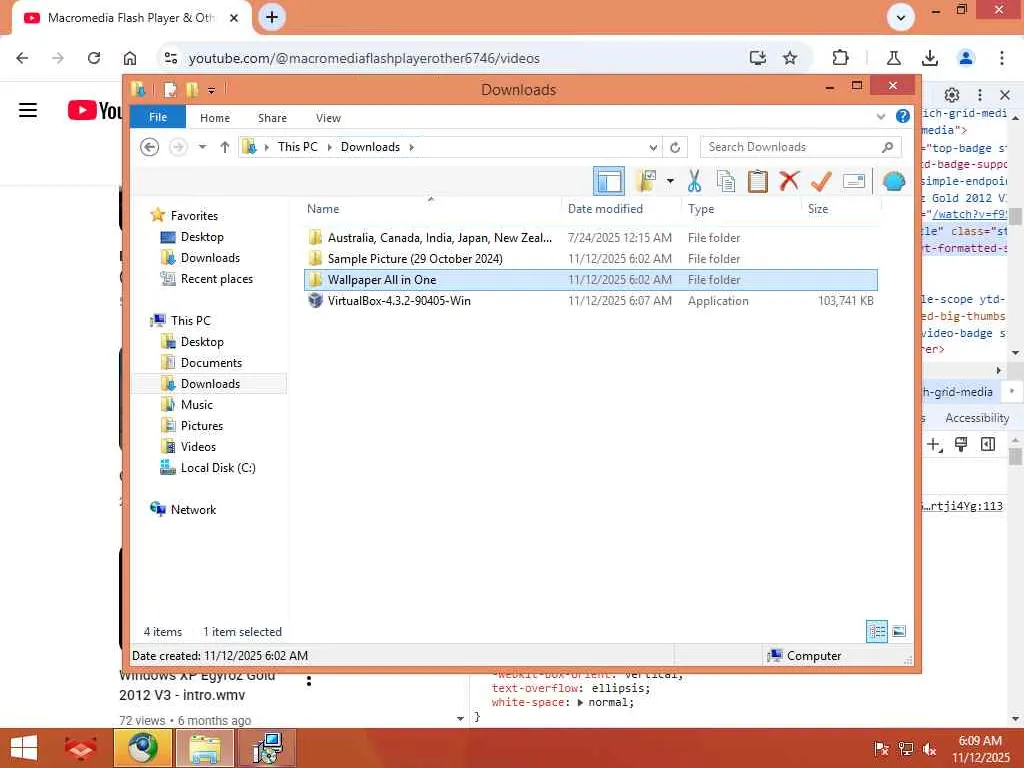This screenshot has height=768, width=1024.
Task: Open the View ribbon tab
Action: pos(328,118)
